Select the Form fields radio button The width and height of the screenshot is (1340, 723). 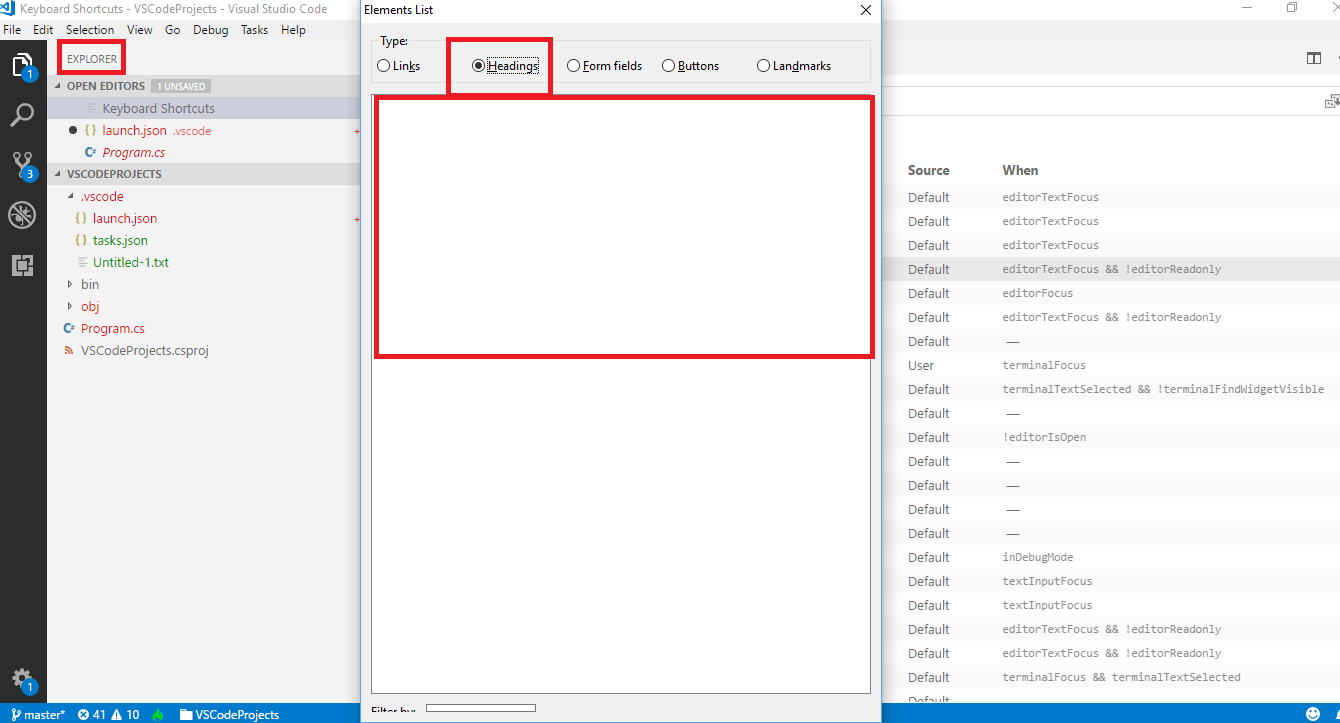click(572, 65)
